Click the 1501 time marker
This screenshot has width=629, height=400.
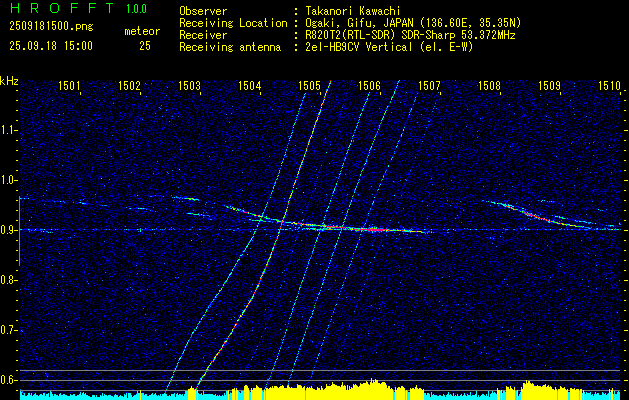tap(69, 85)
